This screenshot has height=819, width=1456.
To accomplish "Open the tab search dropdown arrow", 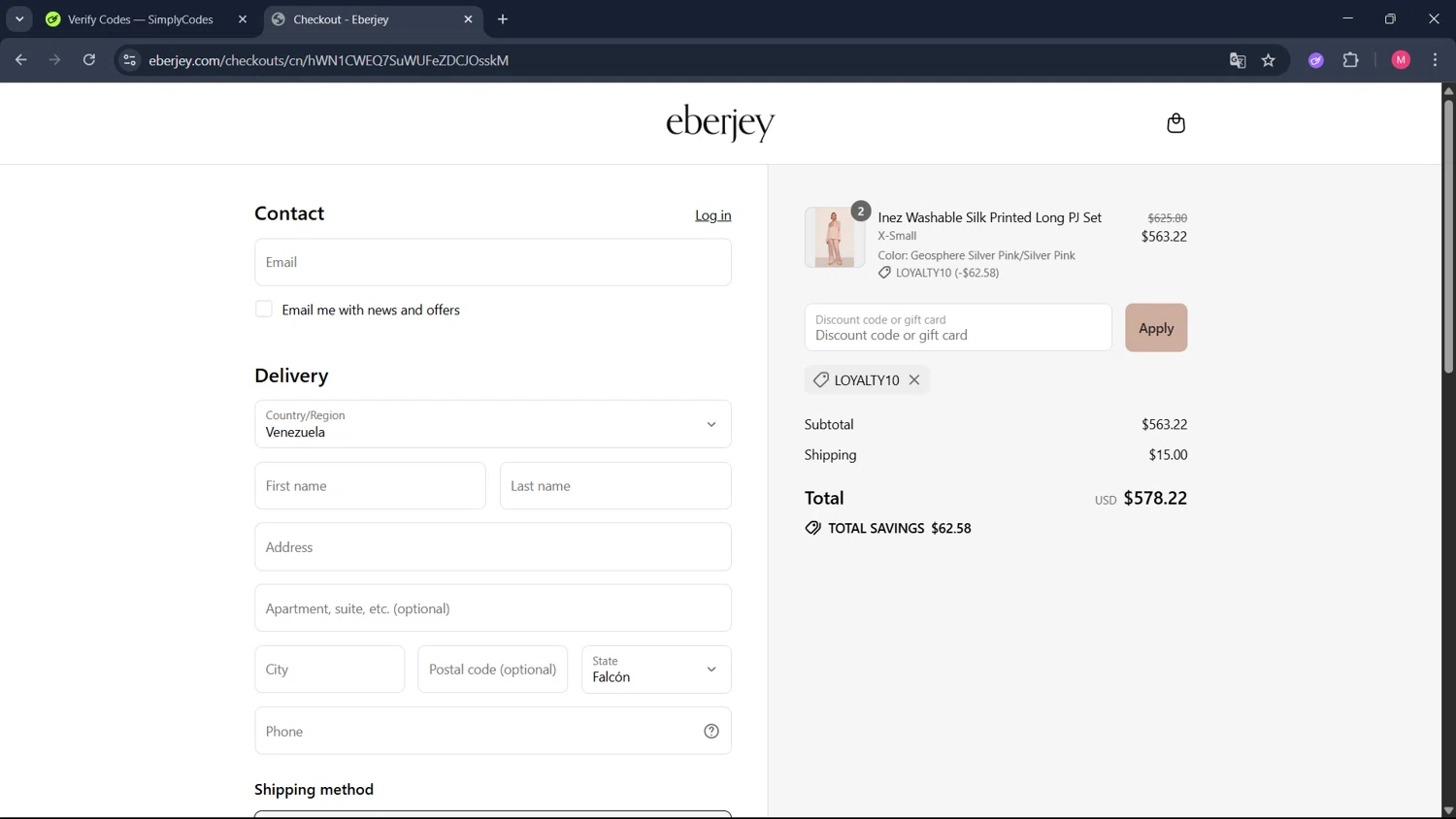I will (x=19, y=19).
